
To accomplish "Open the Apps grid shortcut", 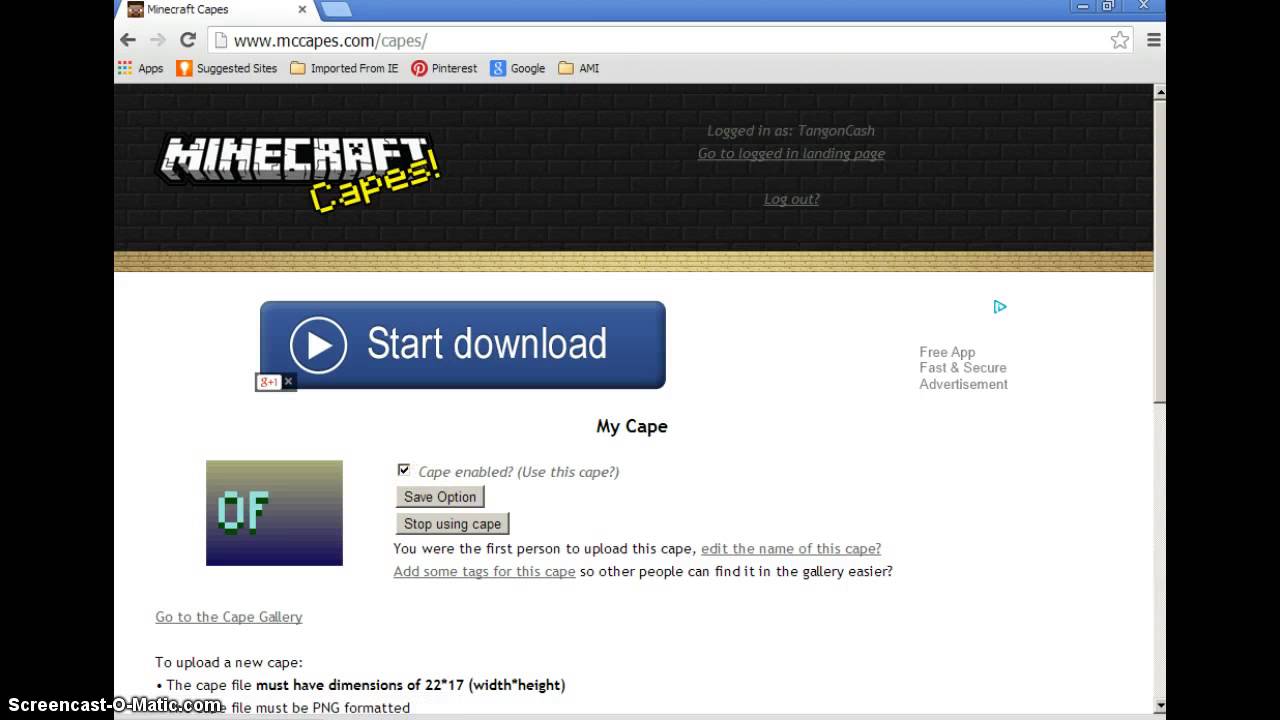I will (x=140, y=68).
